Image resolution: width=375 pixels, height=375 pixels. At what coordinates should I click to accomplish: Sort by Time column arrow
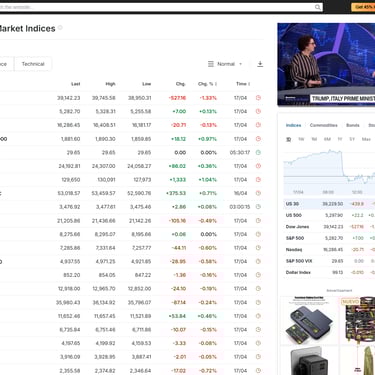(249, 84)
